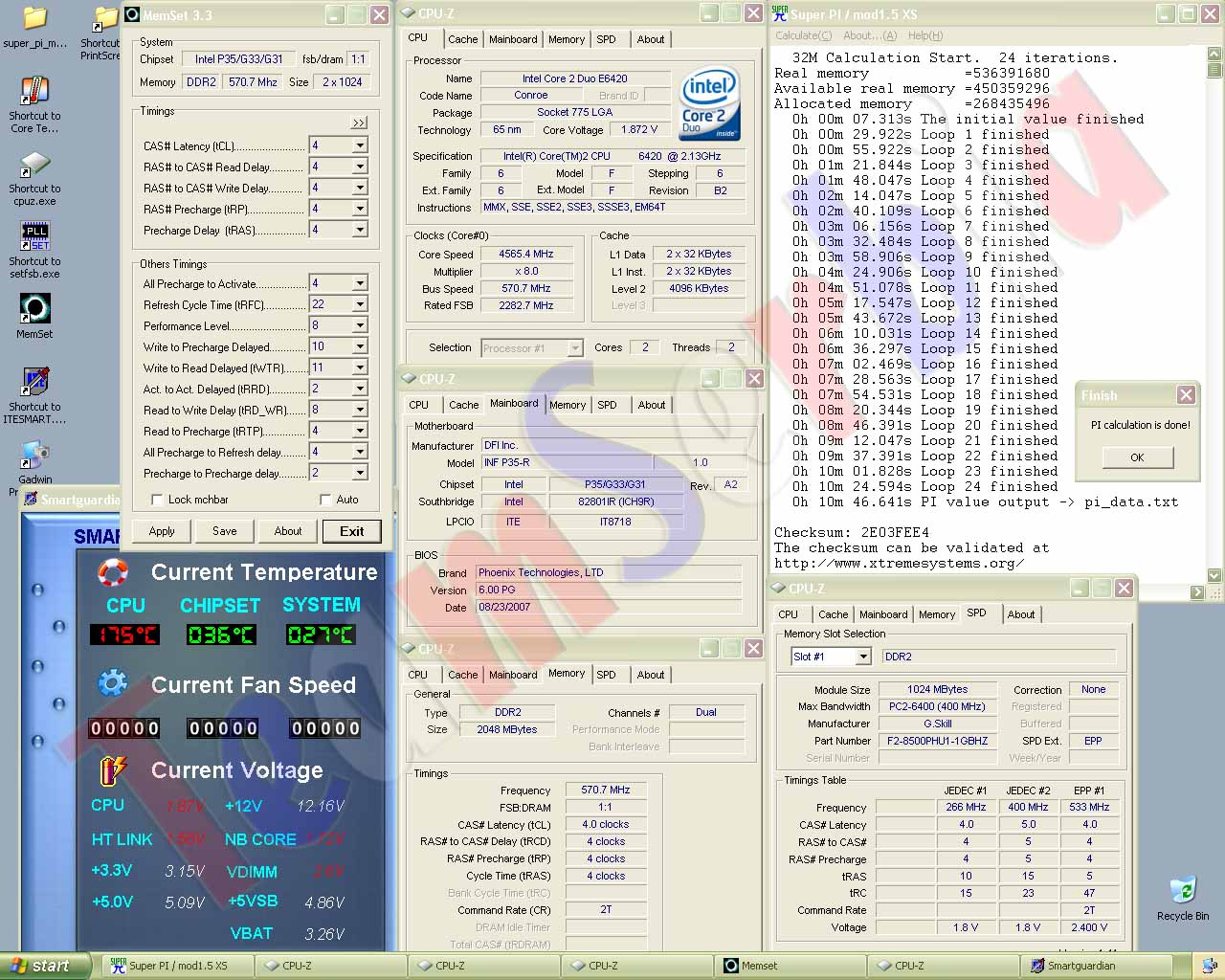Open Memory Slot Selection Slot #1 dropdown

[x=863, y=657]
